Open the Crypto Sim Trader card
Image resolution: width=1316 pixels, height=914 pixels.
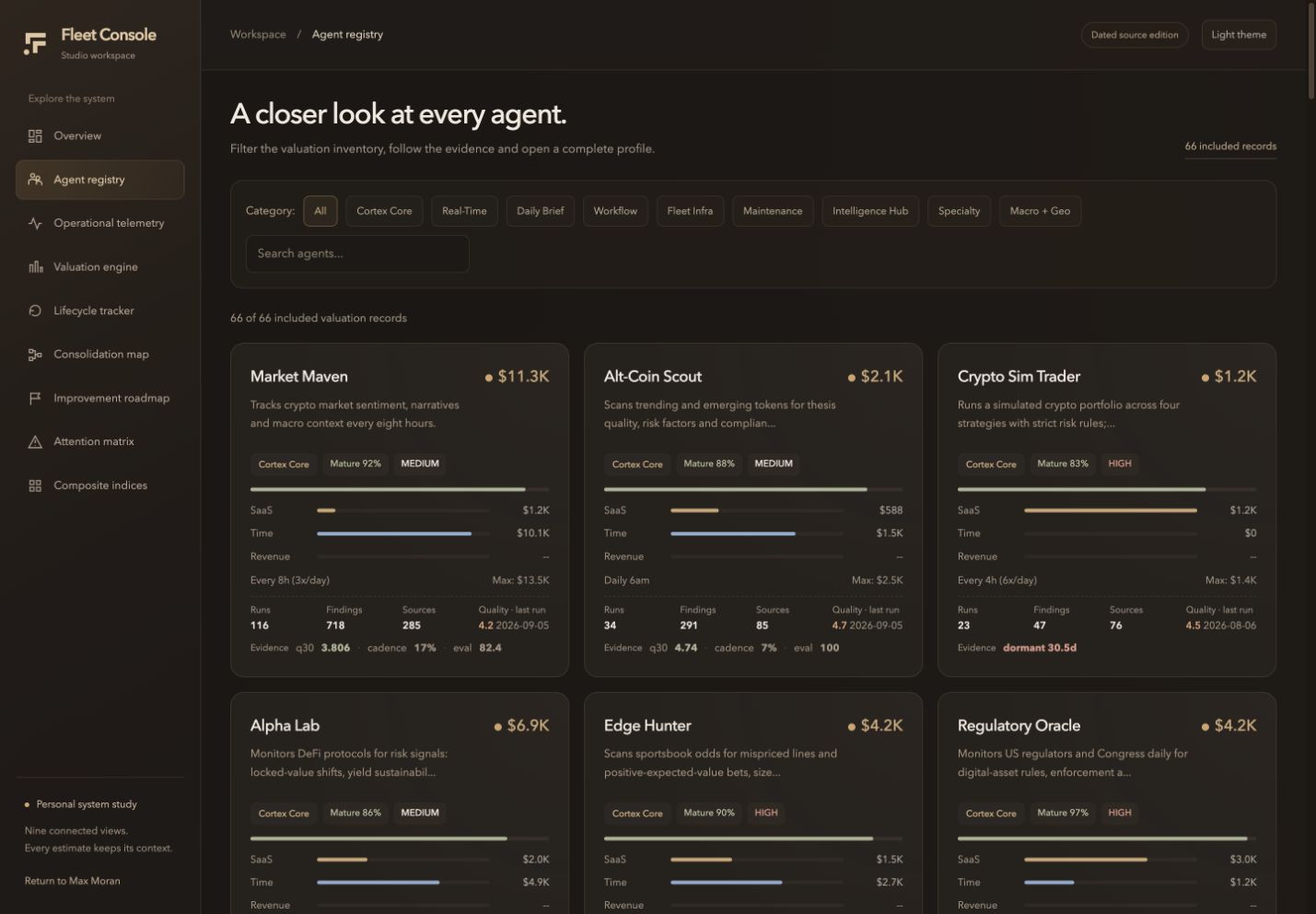pyautogui.click(x=1107, y=510)
